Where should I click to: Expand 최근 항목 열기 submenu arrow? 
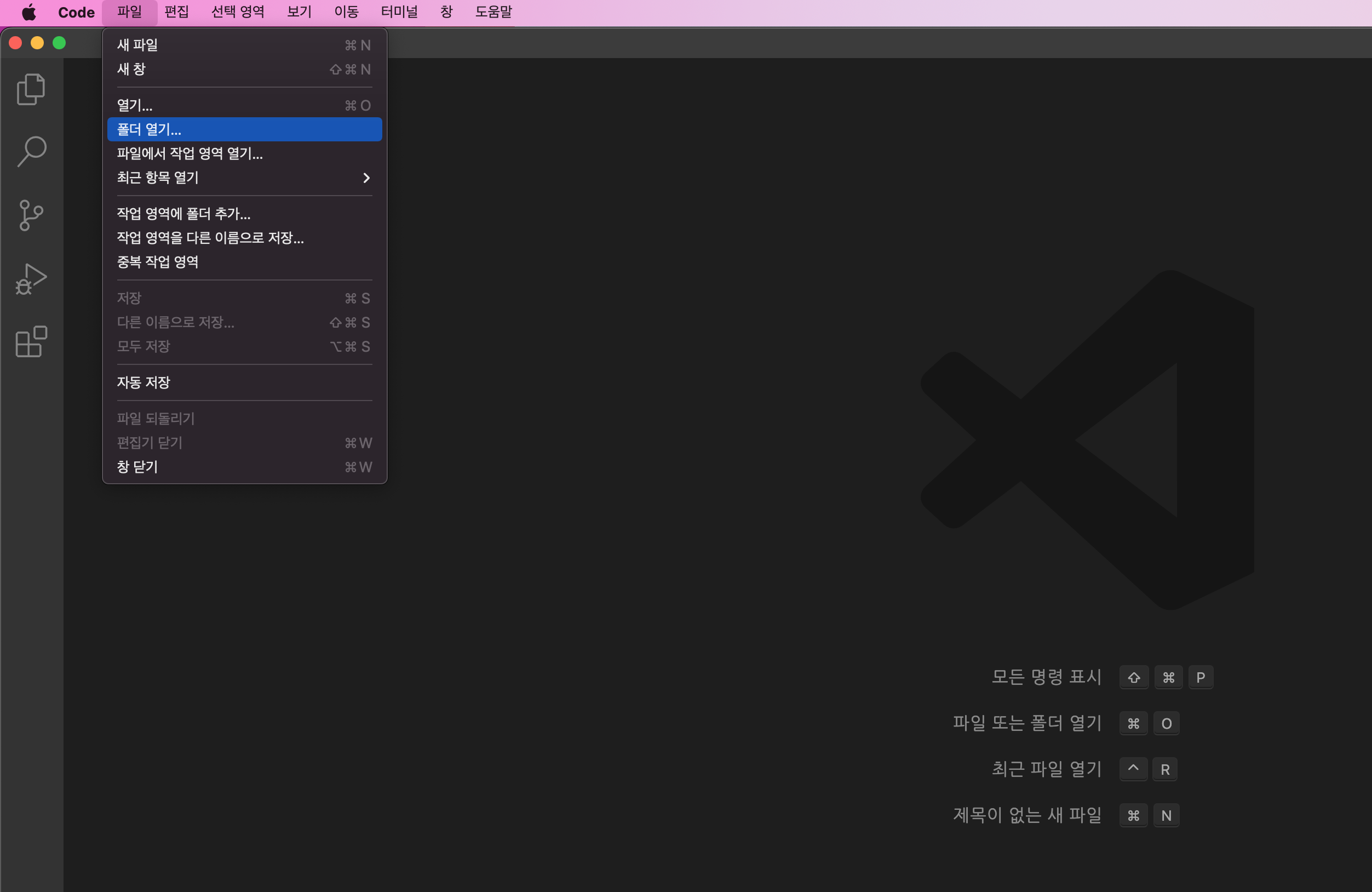[x=366, y=178]
